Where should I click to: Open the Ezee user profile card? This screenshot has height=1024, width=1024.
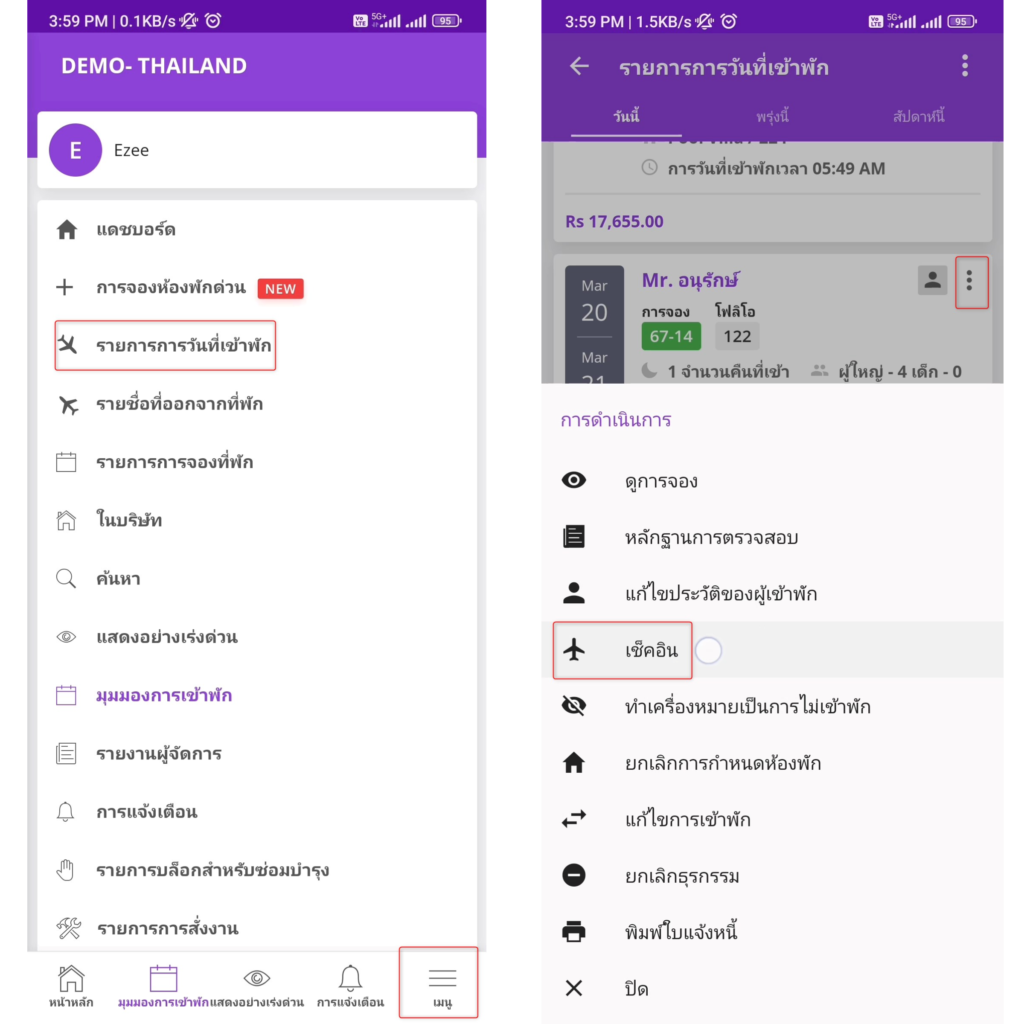tap(257, 150)
